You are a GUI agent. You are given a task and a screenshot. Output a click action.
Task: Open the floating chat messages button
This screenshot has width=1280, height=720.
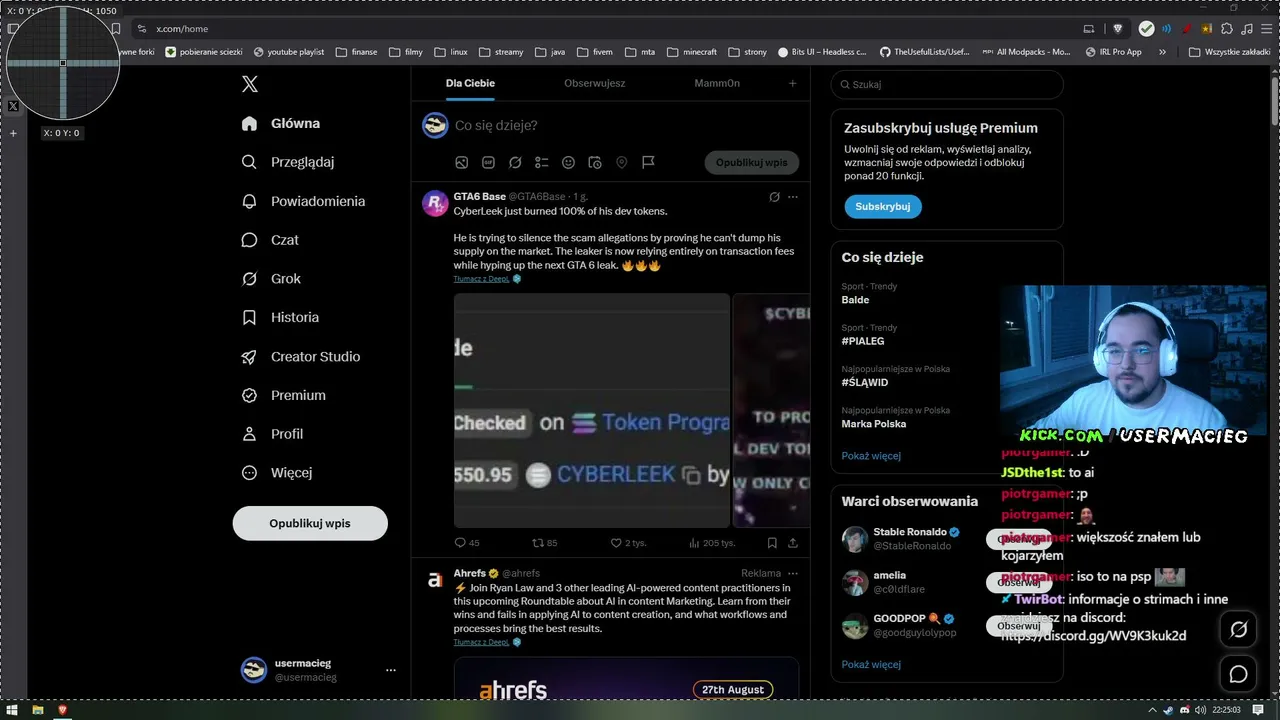(1238, 674)
